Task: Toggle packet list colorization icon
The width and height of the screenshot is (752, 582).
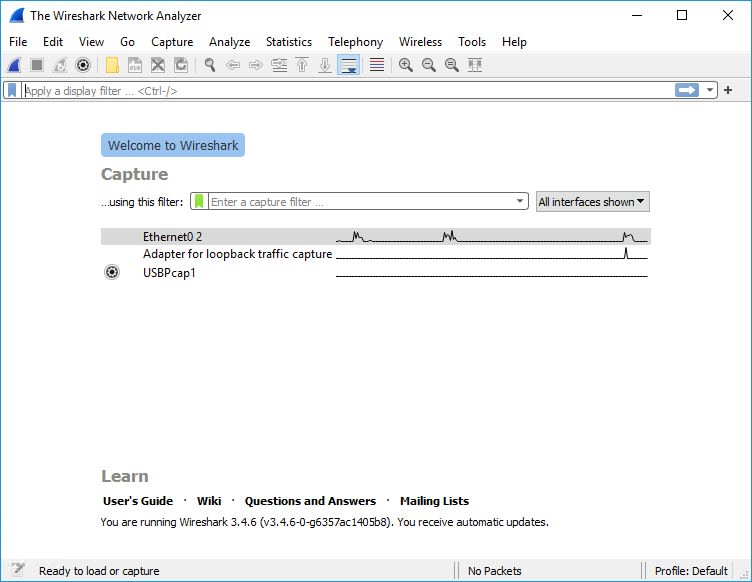Action: pyautogui.click(x=377, y=65)
